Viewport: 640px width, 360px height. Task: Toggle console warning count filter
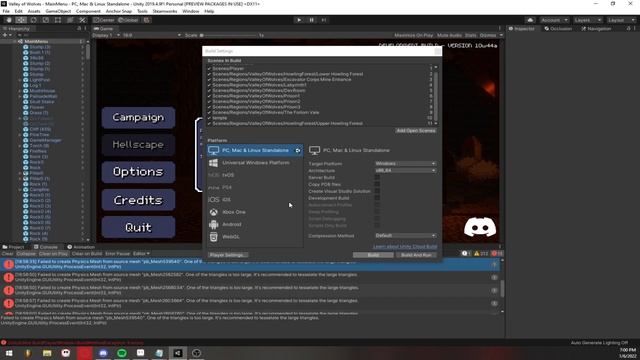[481, 253]
